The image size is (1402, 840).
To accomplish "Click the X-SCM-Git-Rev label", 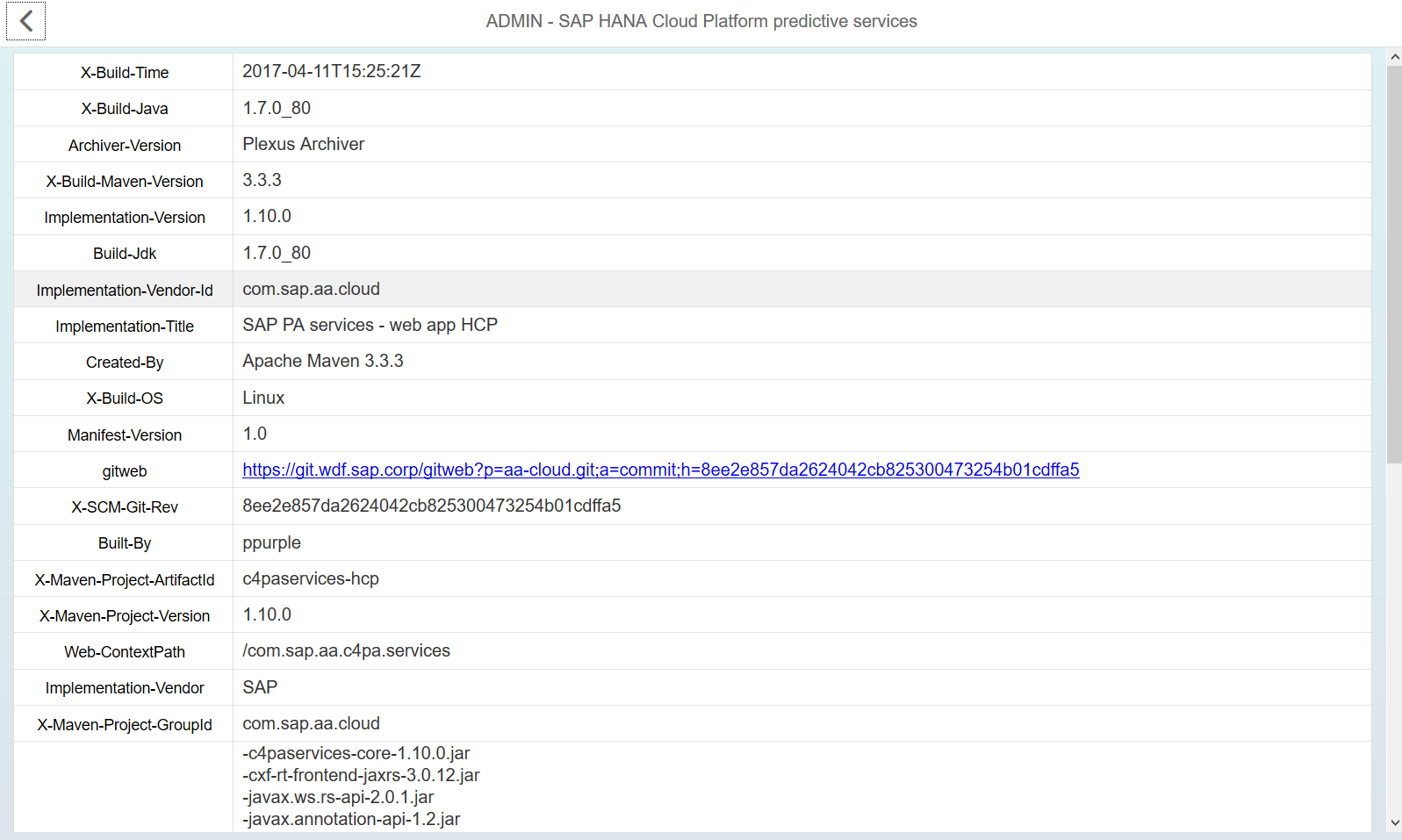I will [x=125, y=507].
